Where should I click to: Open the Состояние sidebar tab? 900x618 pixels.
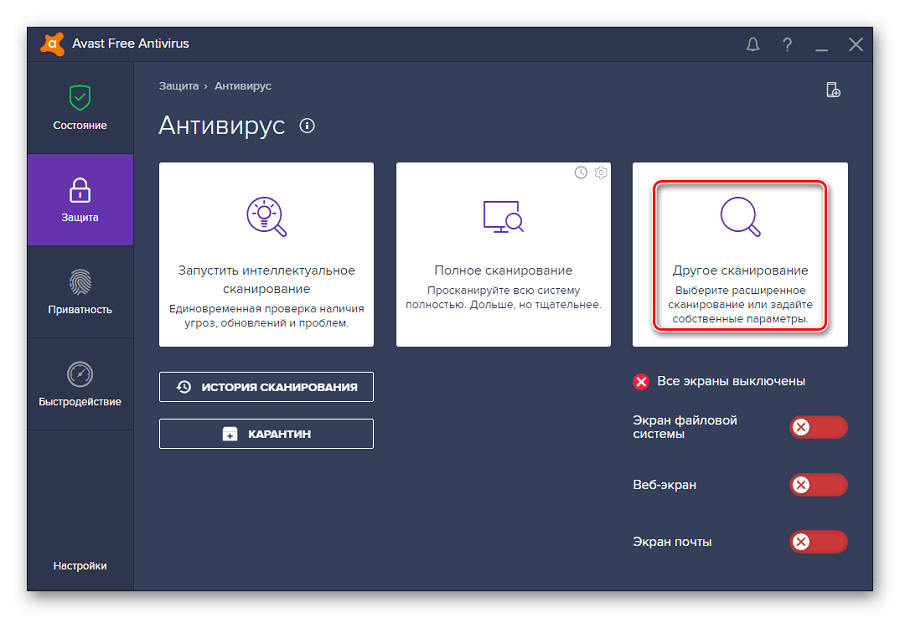click(x=80, y=108)
